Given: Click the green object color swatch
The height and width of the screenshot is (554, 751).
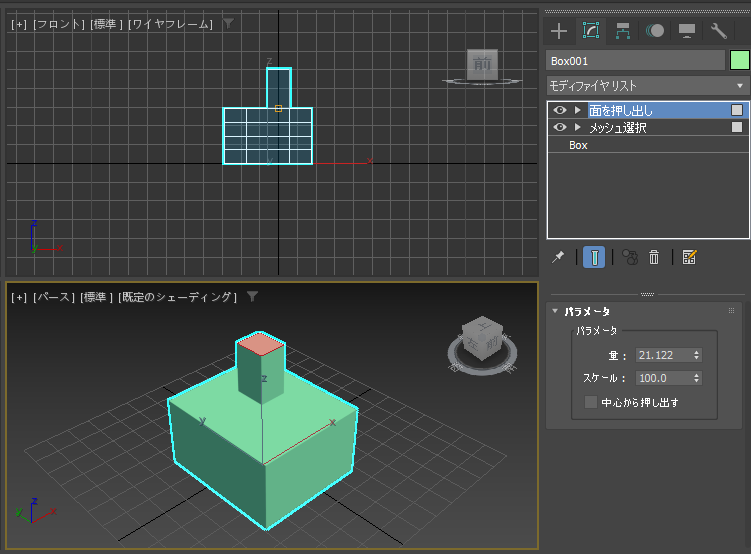Looking at the screenshot, I should coord(739,61).
